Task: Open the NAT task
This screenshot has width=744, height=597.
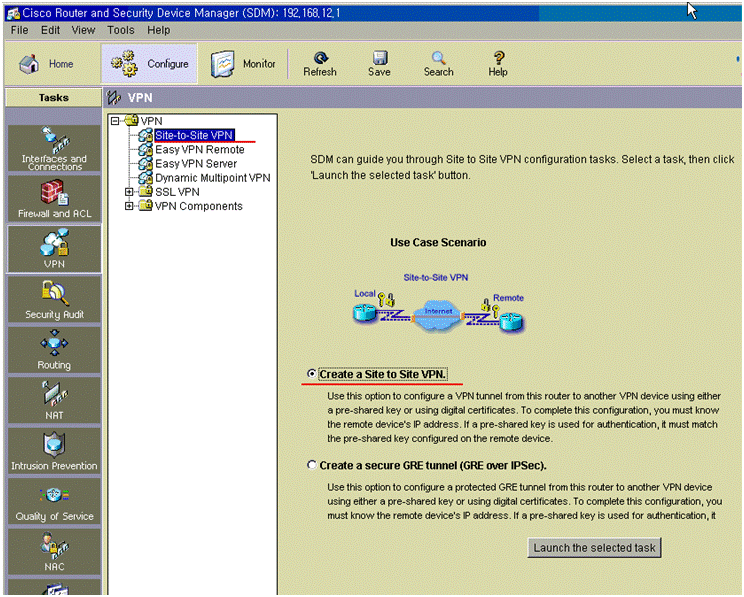Action: click(x=54, y=401)
